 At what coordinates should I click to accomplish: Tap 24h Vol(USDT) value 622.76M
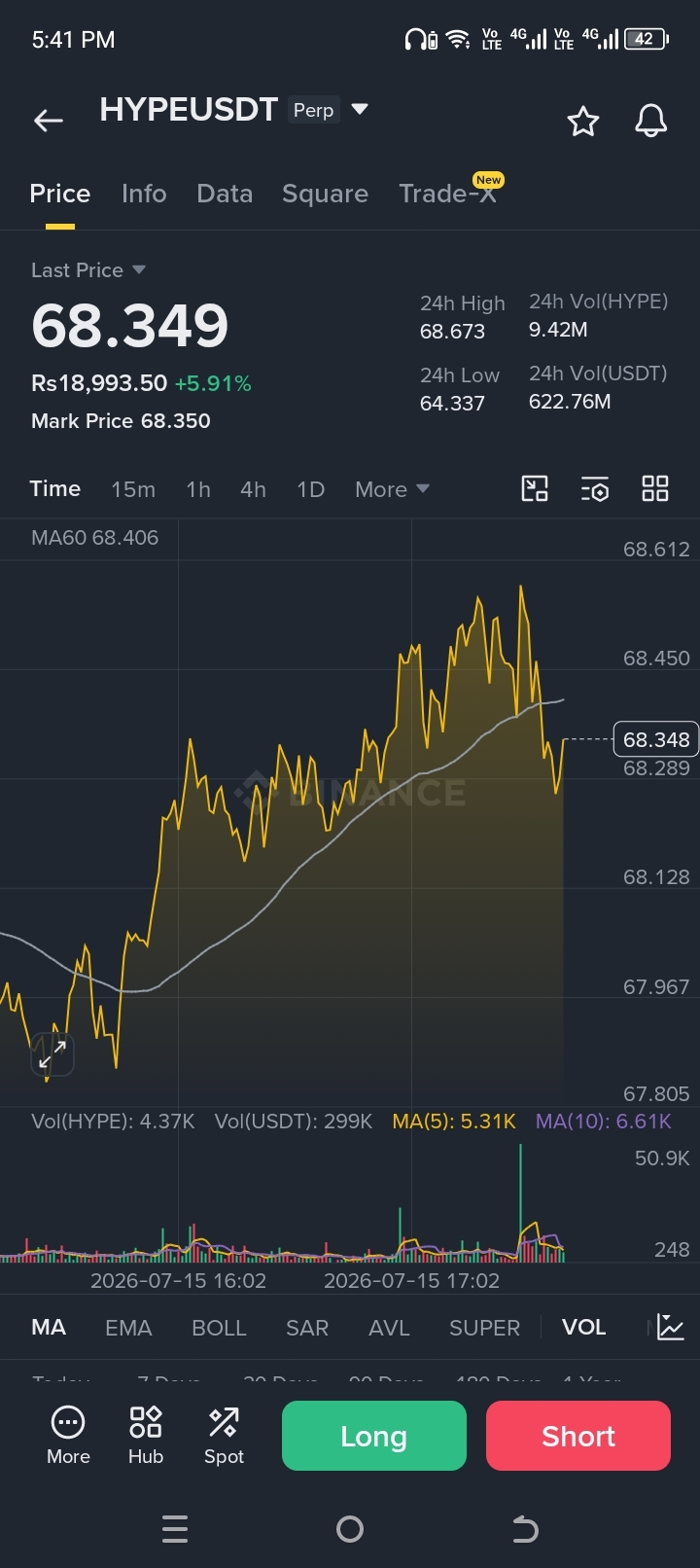point(570,402)
